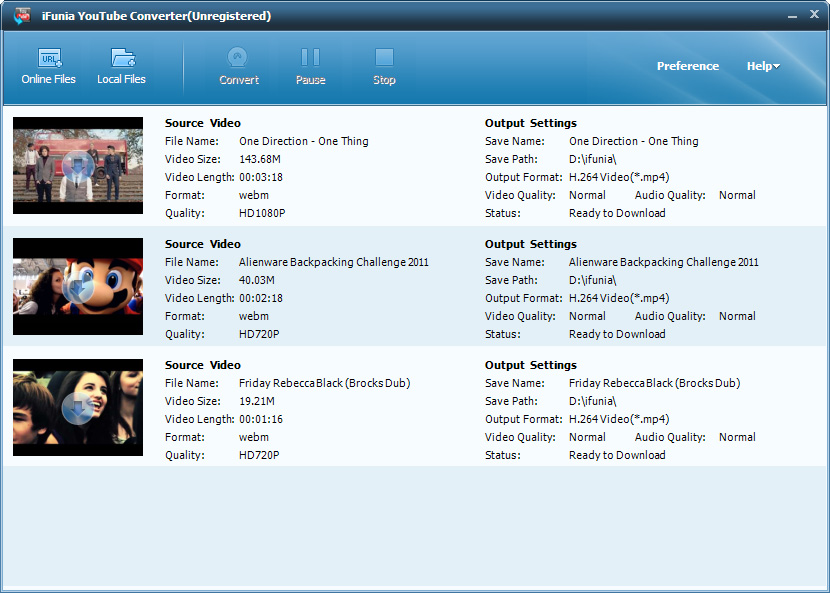Click Source Video heading of Friday row
Image resolution: width=830 pixels, height=593 pixels.
[x=203, y=365]
